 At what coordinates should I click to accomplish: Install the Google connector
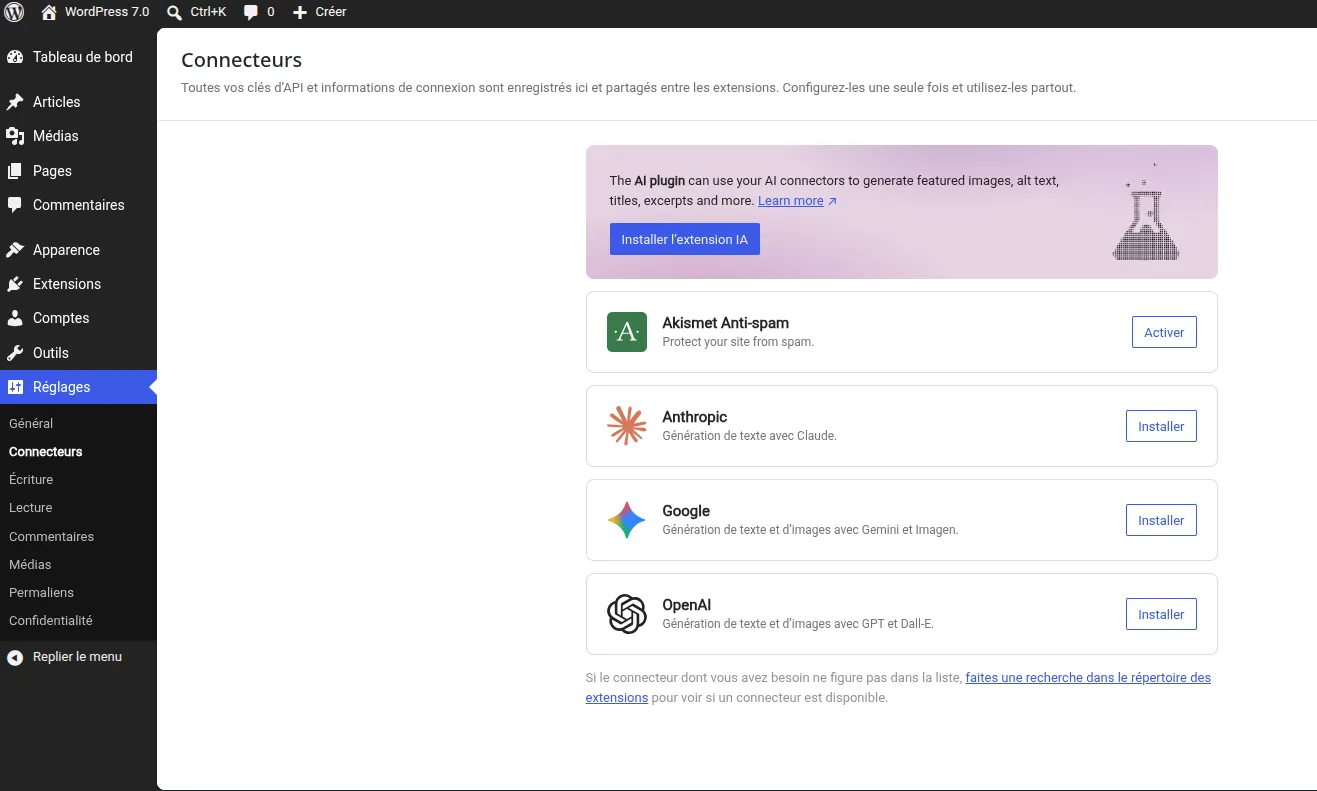[1161, 520]
